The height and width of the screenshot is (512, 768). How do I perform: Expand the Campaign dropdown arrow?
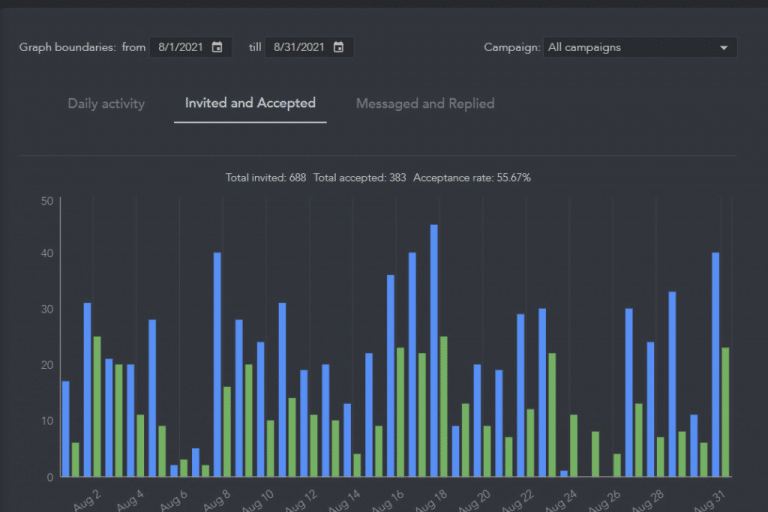click(x=724, y=47)
